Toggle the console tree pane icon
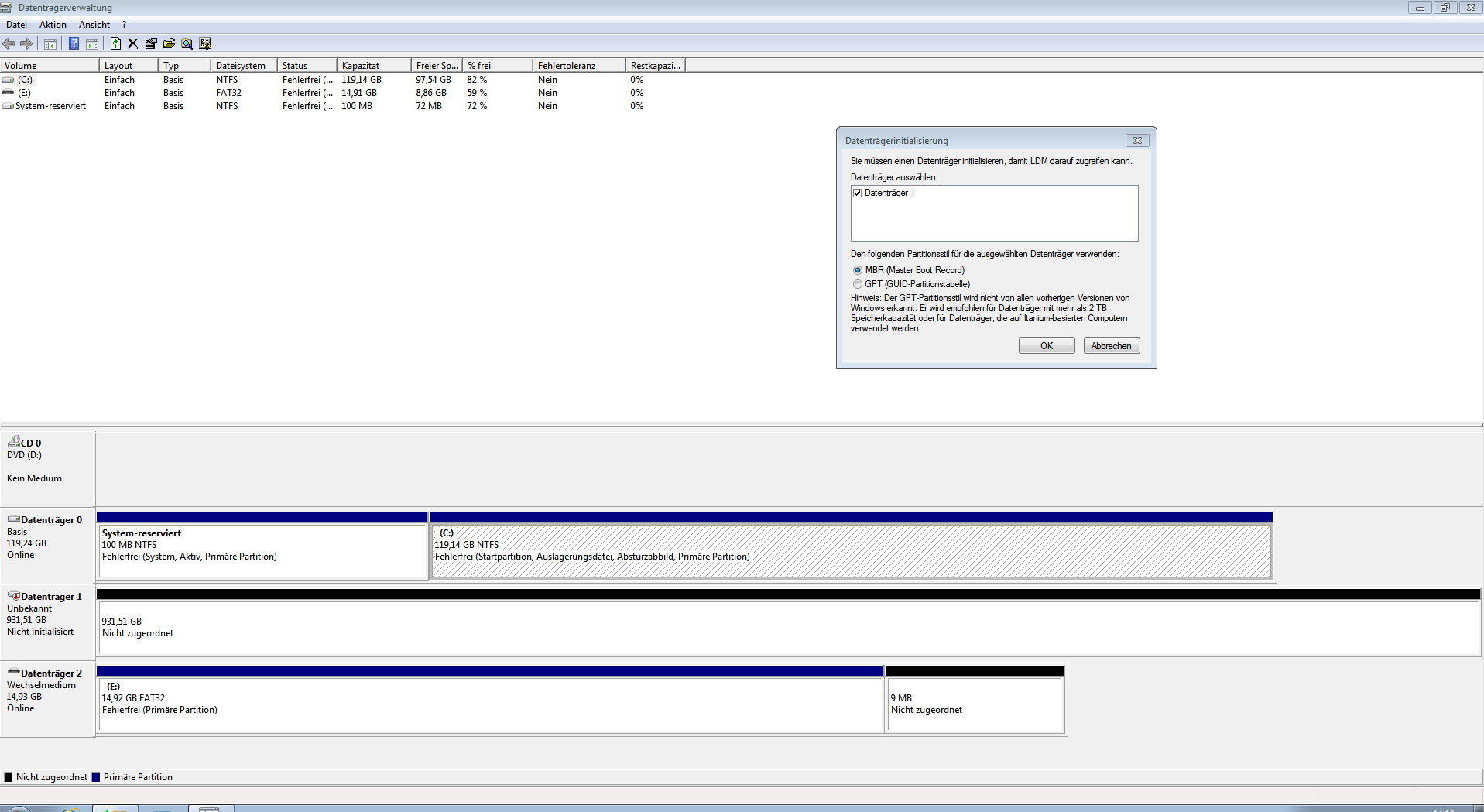This screenshot has height=812, width=1484. [x=50, y=43]
